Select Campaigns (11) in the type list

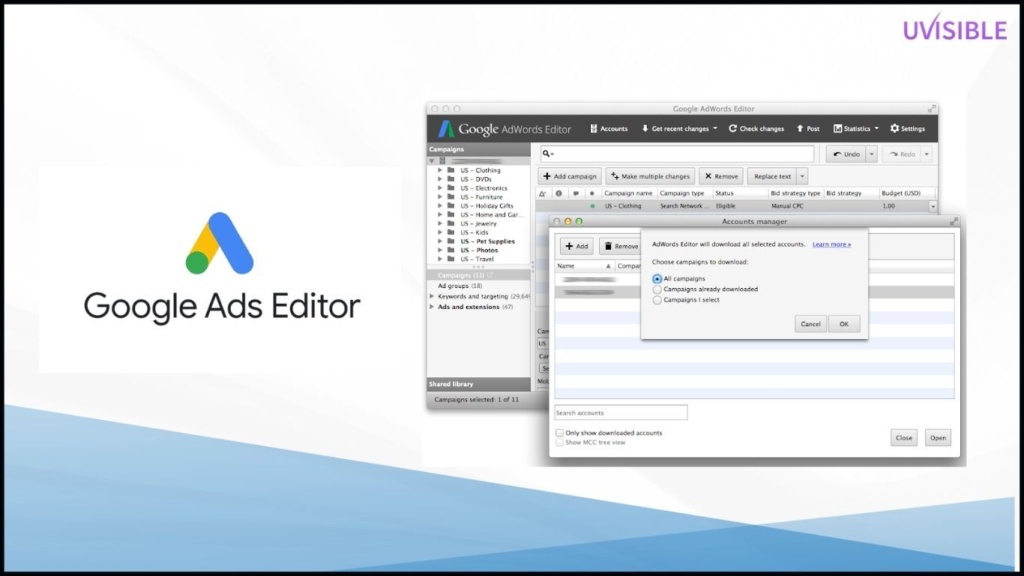(x=479, y=275)
